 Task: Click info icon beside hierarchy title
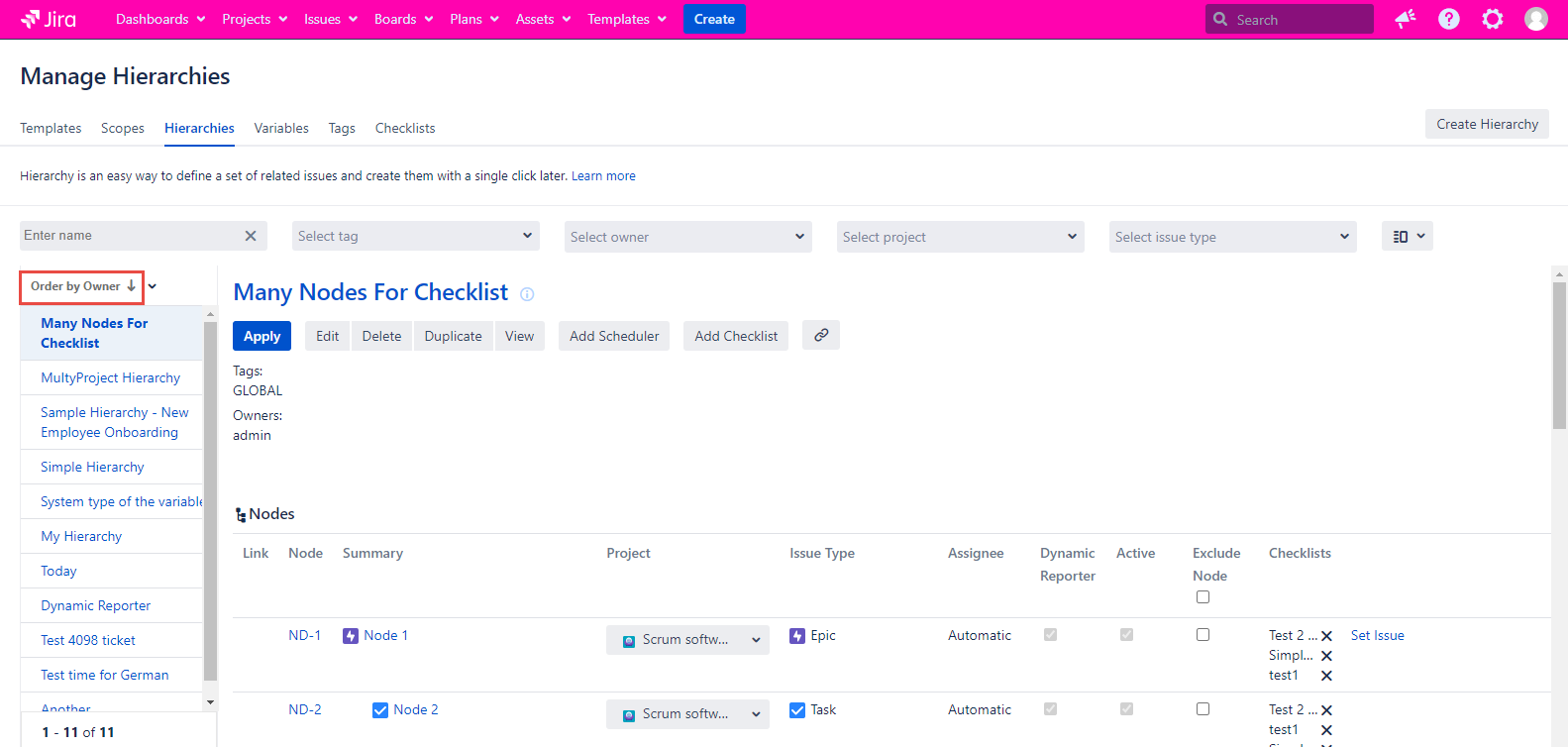[x=527, y=294]
